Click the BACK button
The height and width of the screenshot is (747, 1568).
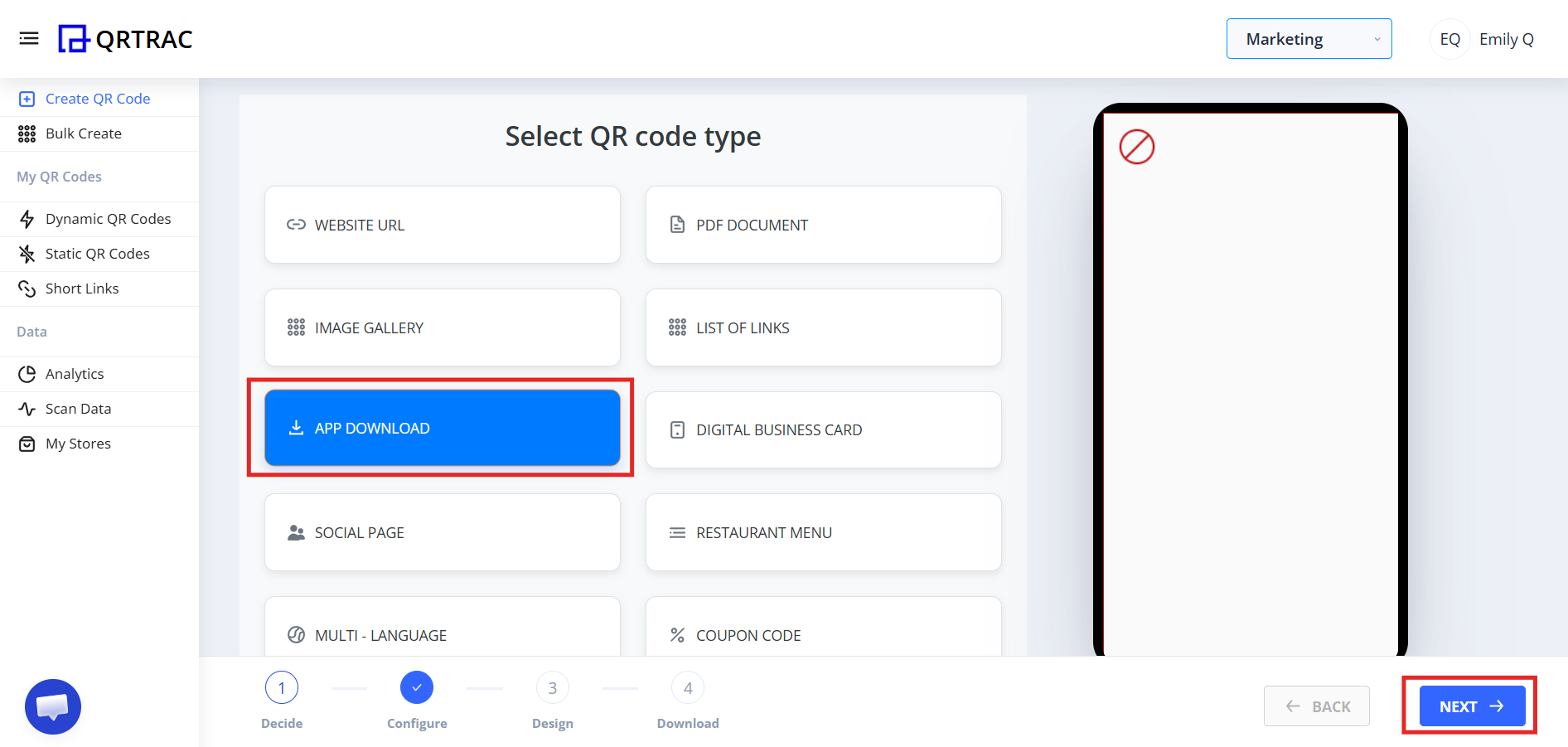coord(1316,706)
